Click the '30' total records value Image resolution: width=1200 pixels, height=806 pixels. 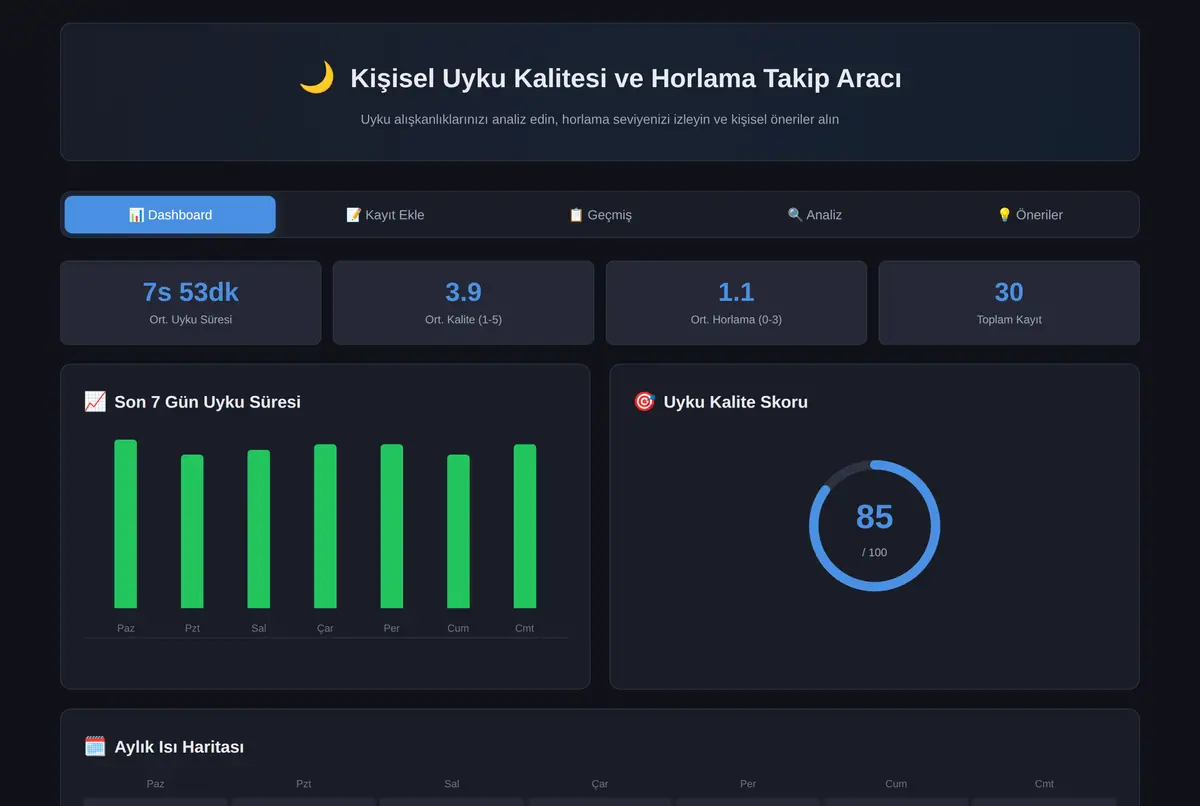click(1009, 292)
